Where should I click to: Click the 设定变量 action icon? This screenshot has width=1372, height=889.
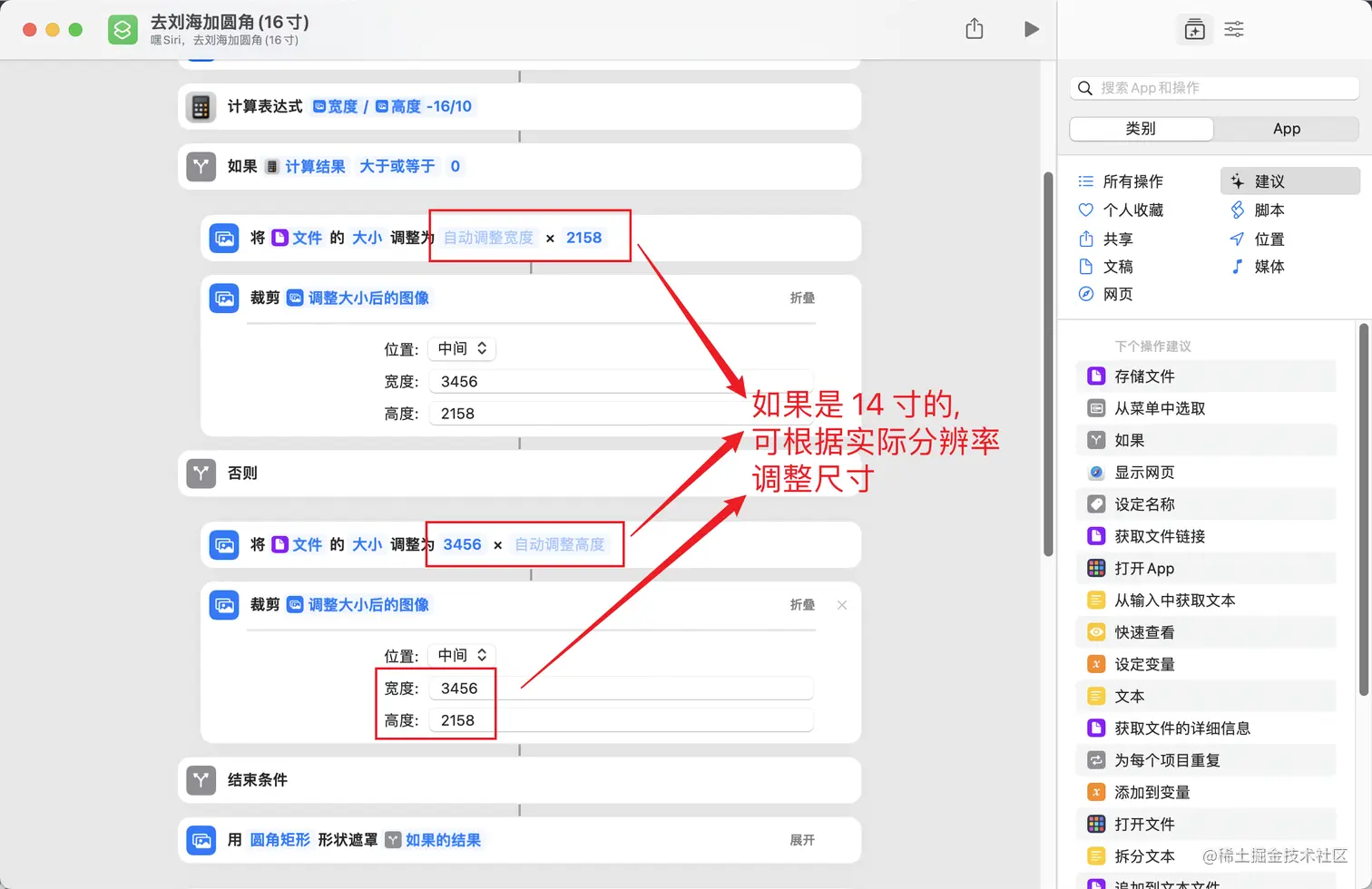tap(1096, 664)
